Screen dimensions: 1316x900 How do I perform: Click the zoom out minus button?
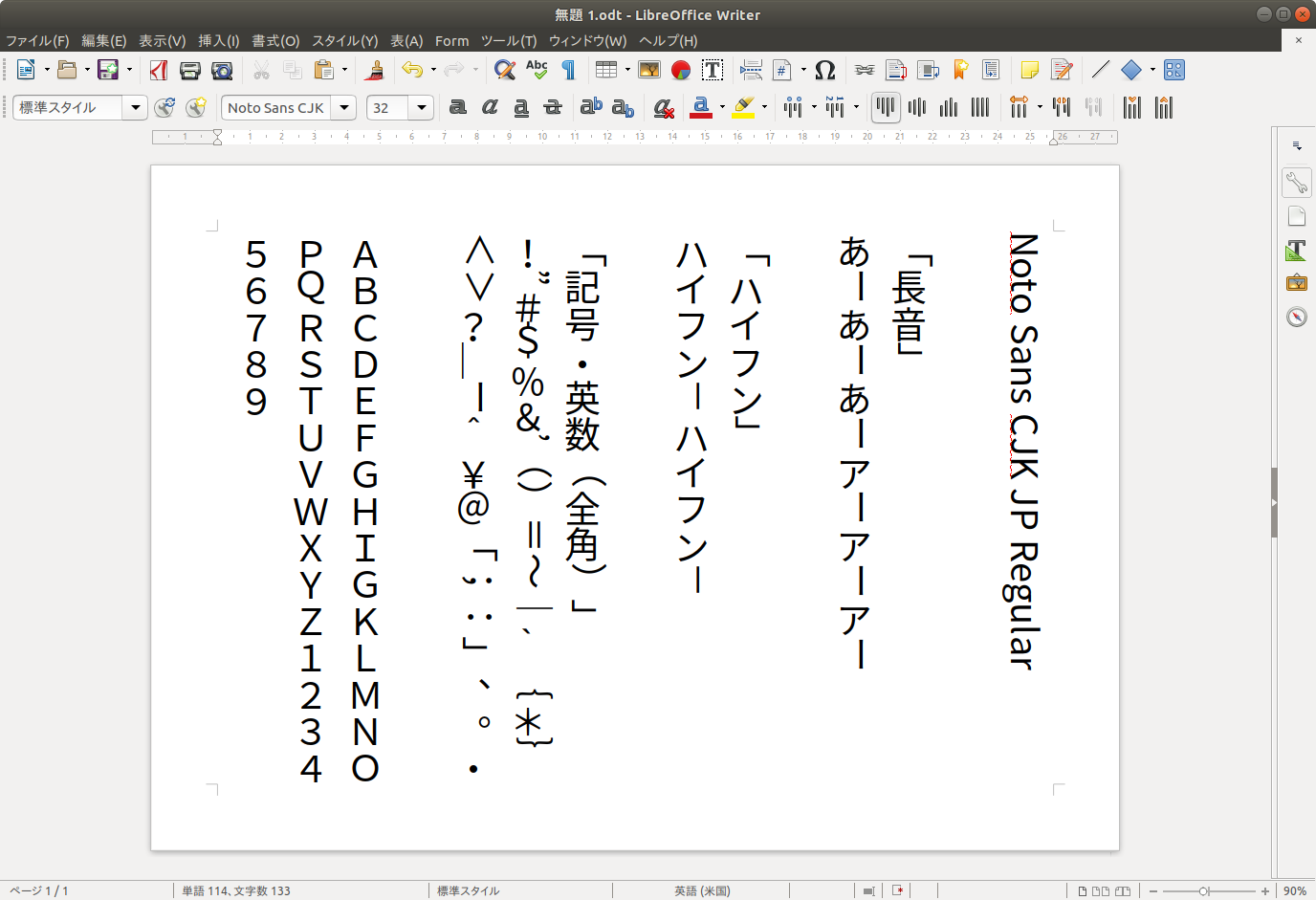tap(1153, 891)
